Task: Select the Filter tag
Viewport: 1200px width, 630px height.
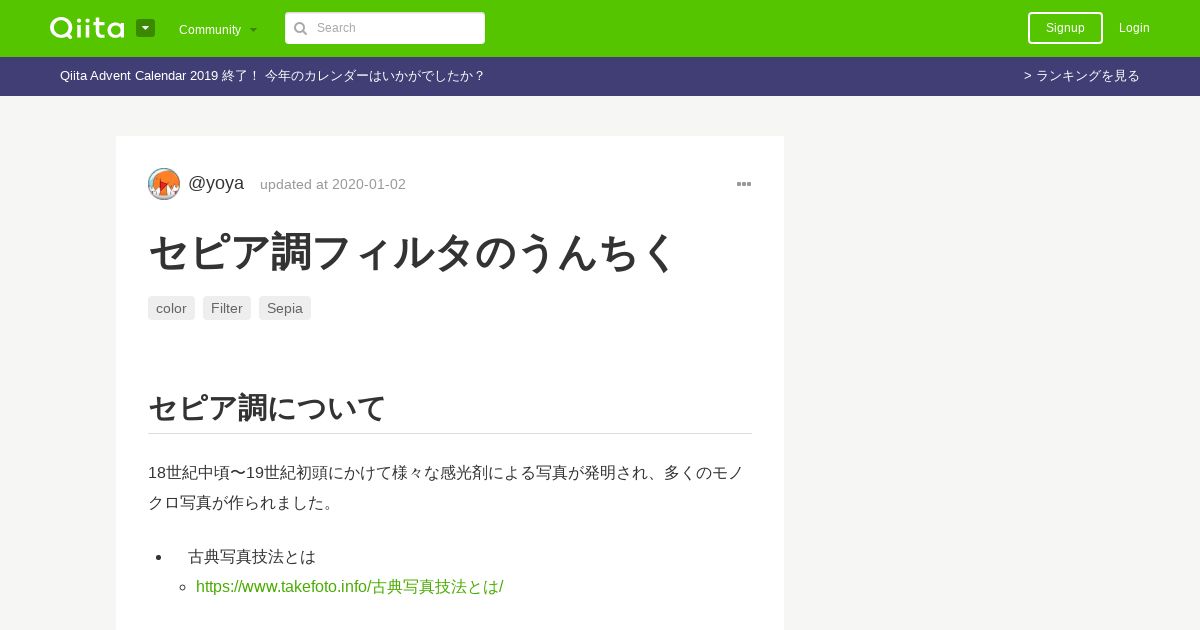Action: pyautogui.click(x=227, y=308)
